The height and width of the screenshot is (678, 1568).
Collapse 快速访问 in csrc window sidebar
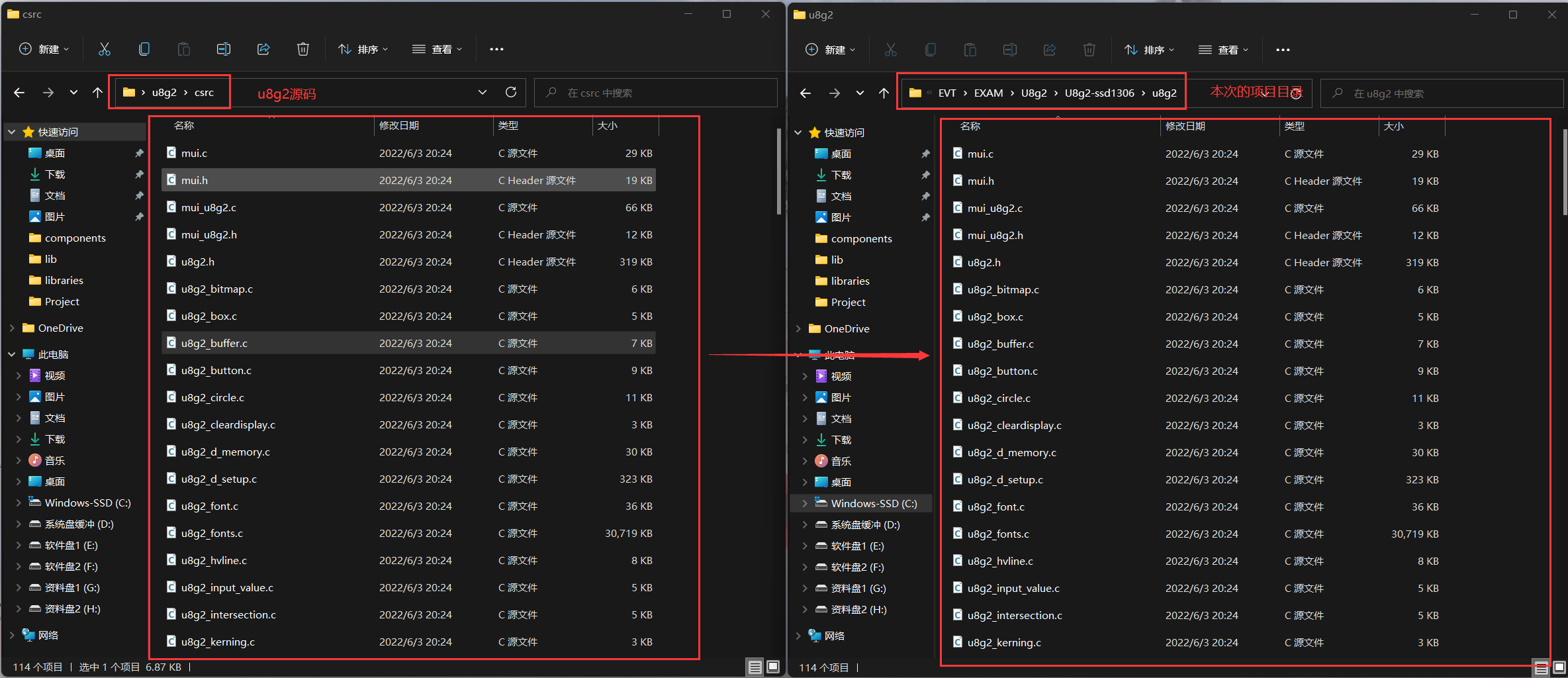[11, 132]
